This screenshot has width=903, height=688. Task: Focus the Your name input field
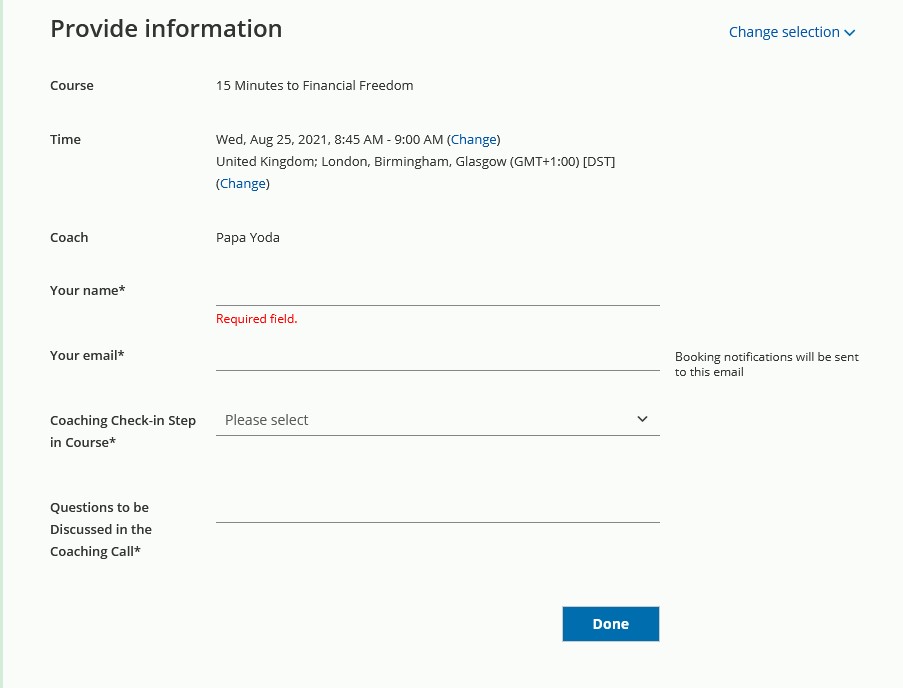[437, 291]
